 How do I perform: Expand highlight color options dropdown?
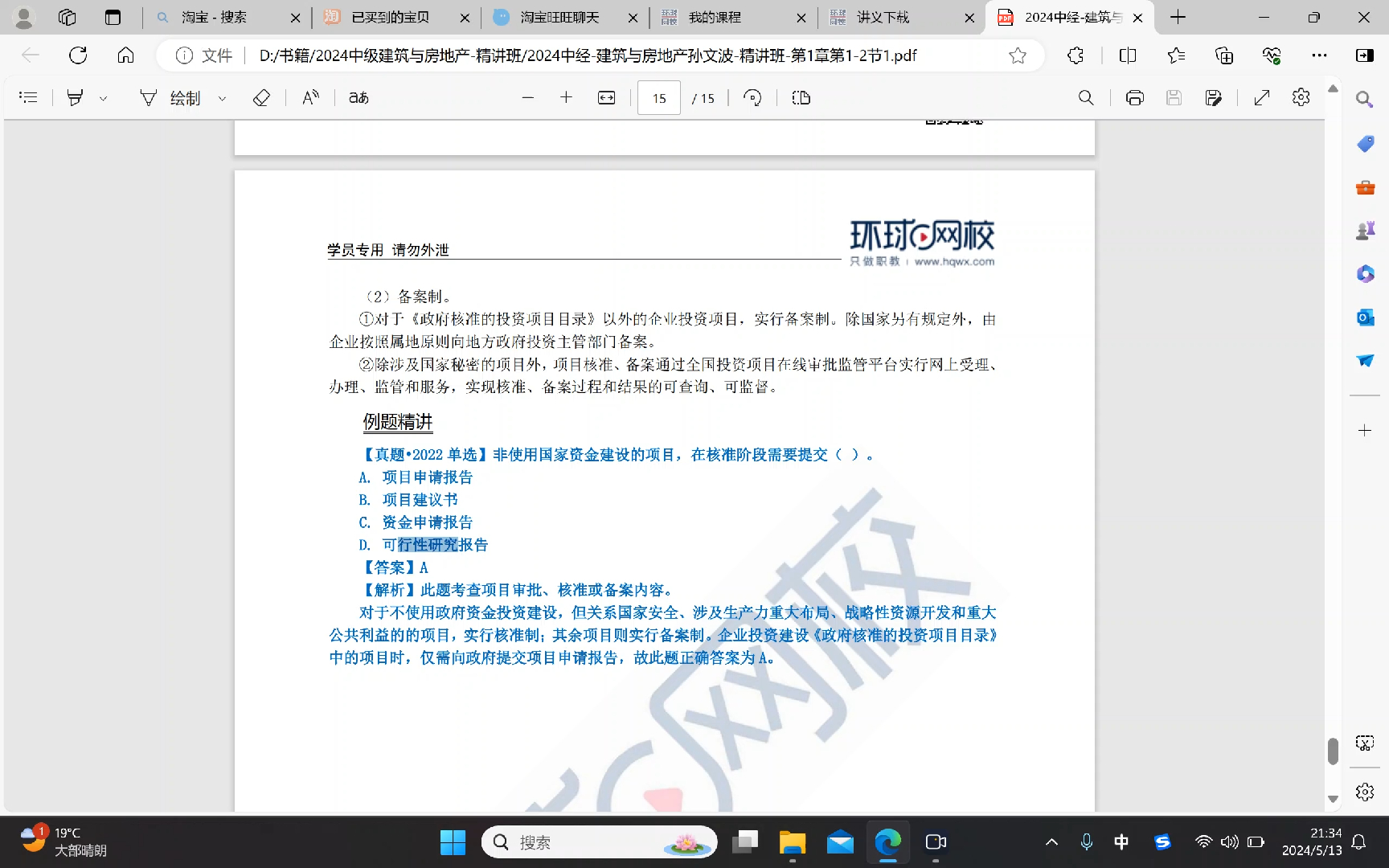click(x=103, y=98)
